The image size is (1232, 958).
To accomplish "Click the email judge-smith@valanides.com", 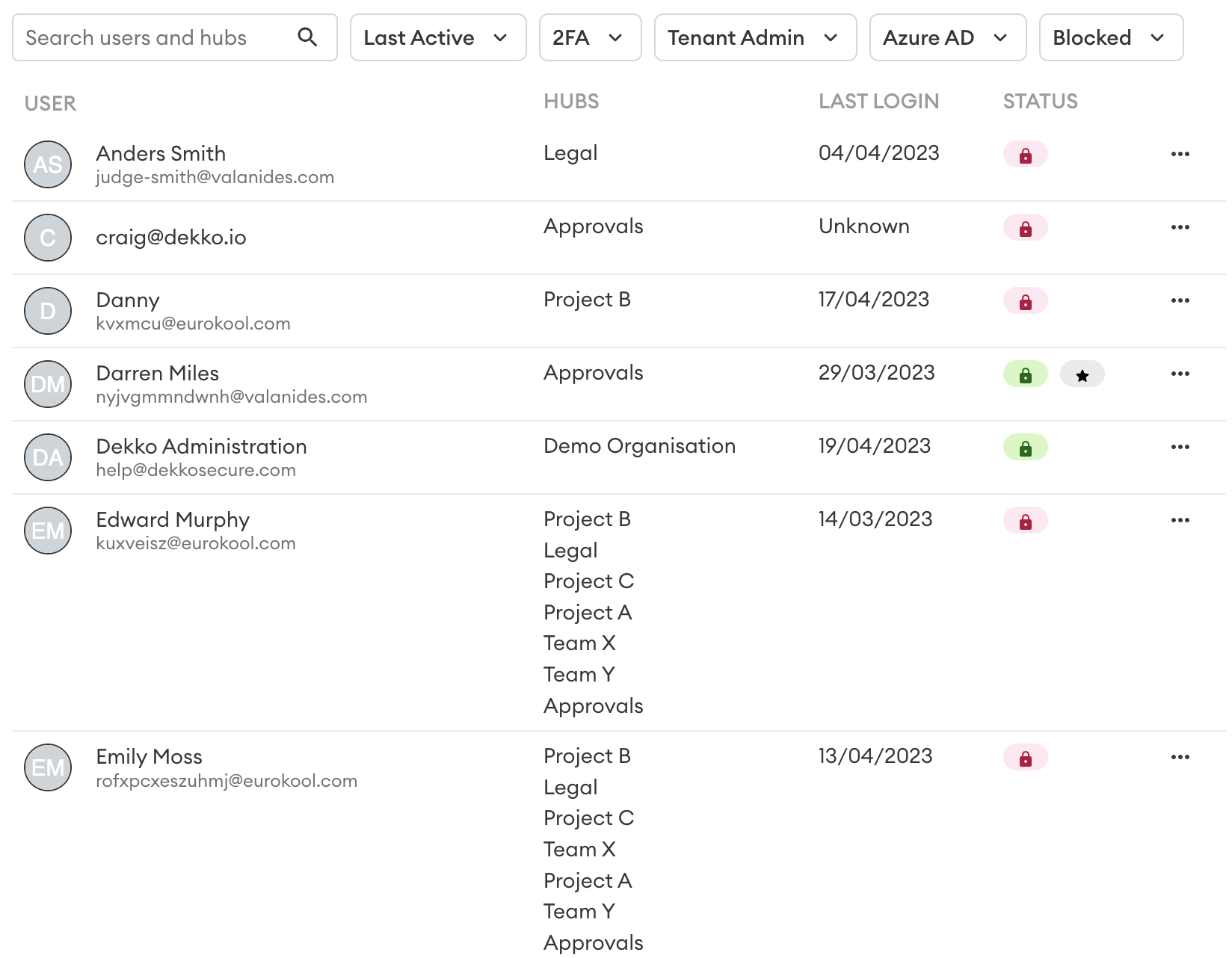I will [x=215, y=177].
